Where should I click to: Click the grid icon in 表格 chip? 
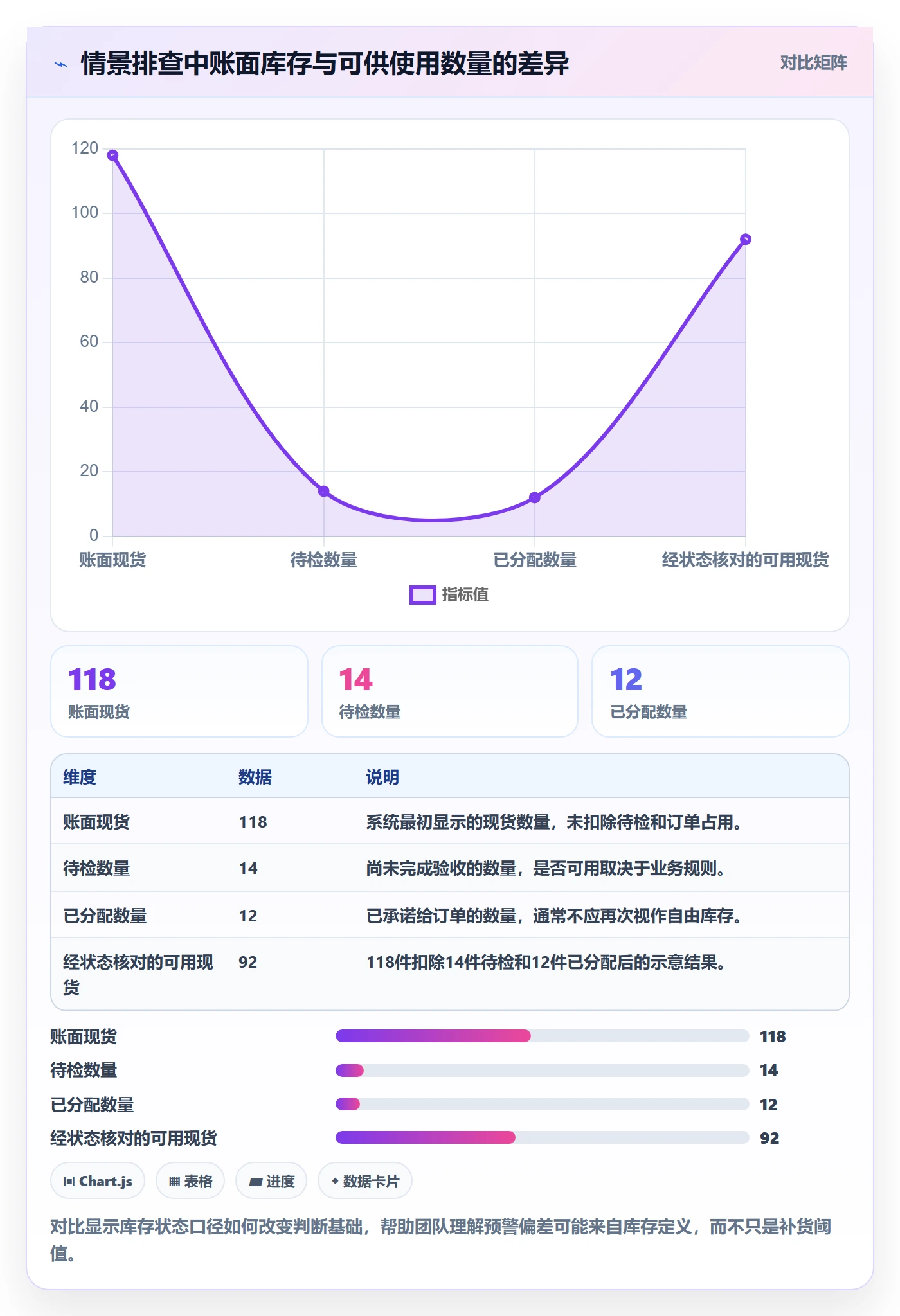click(175, 1181)
